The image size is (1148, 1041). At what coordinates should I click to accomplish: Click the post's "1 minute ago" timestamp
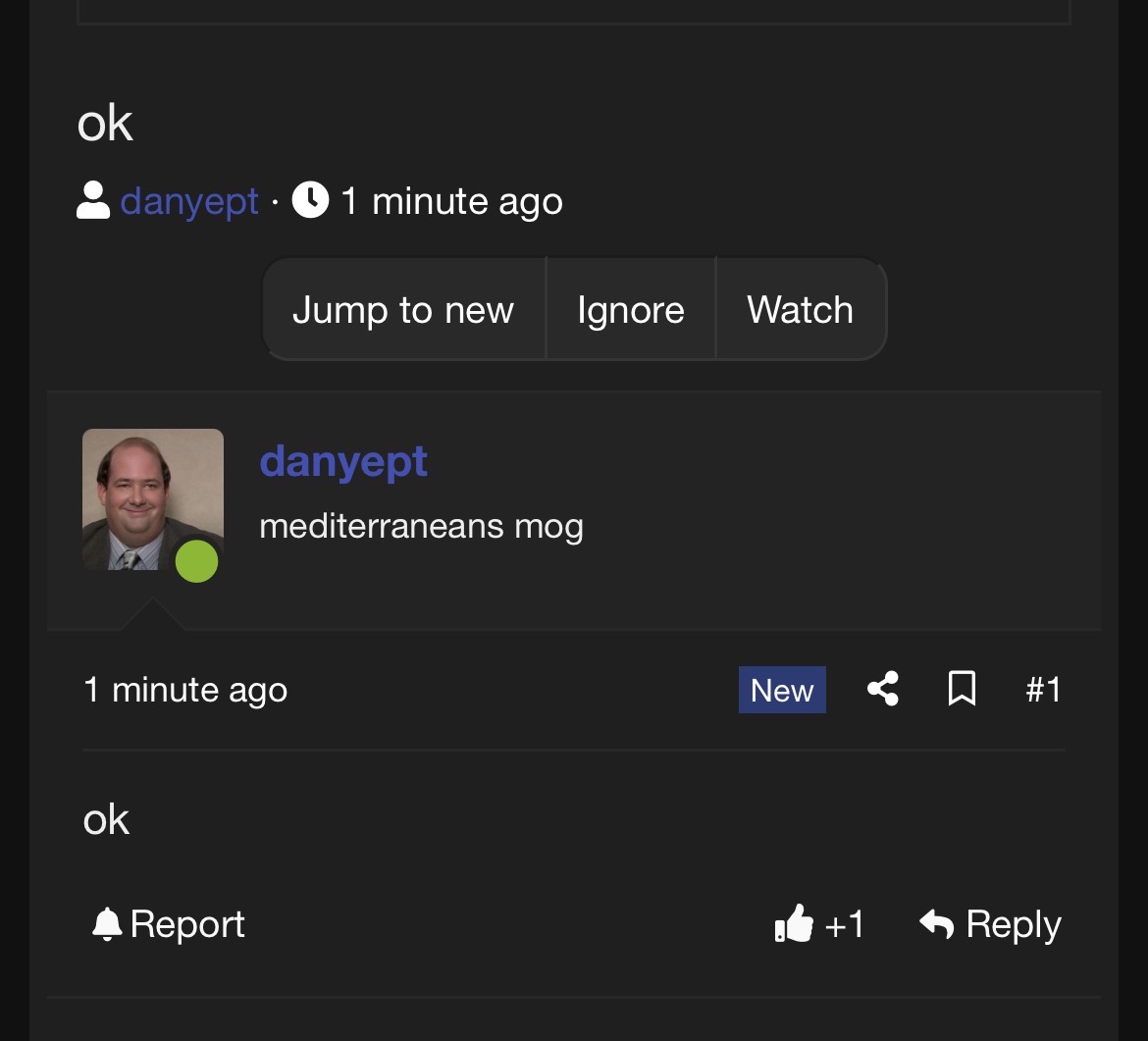185,690
